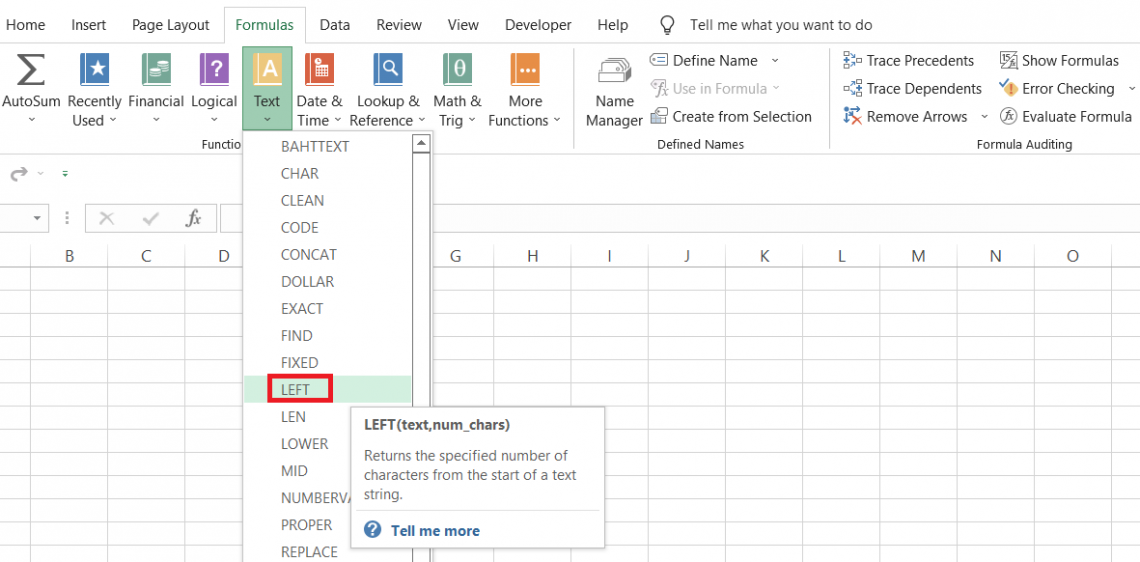The image size is (1140, 562).
Task: Select LEFT from the Text function list
Action: point(296,389)
